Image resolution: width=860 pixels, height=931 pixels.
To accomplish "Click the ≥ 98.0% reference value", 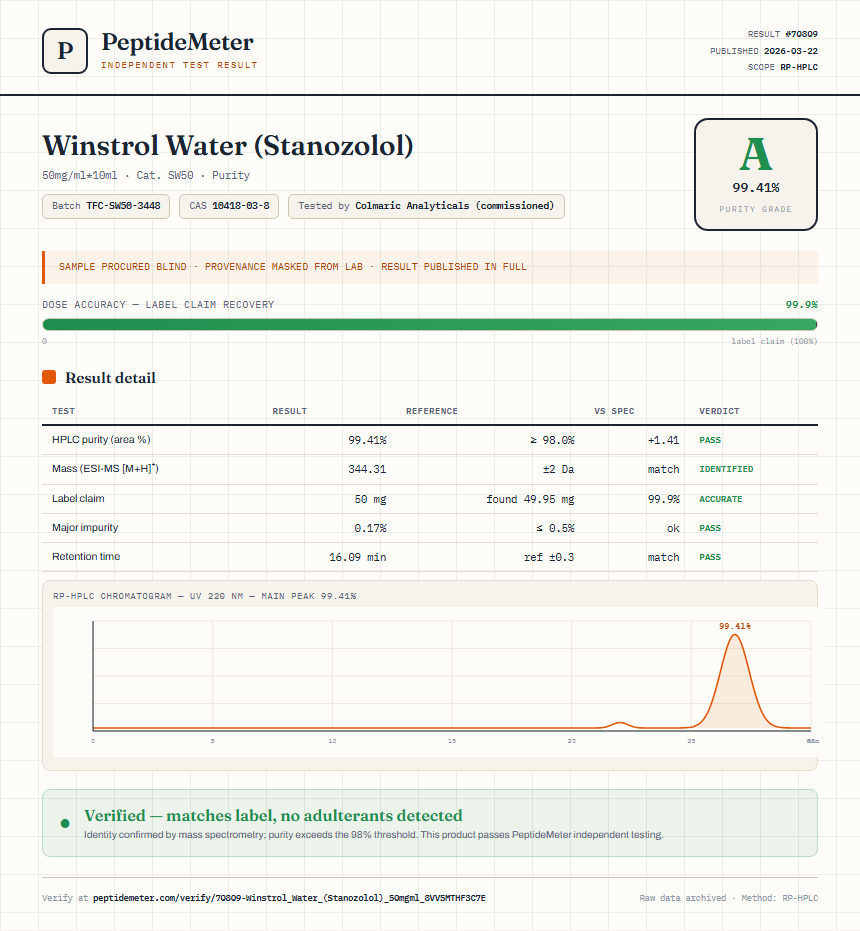I will click(x=552, y=440).
